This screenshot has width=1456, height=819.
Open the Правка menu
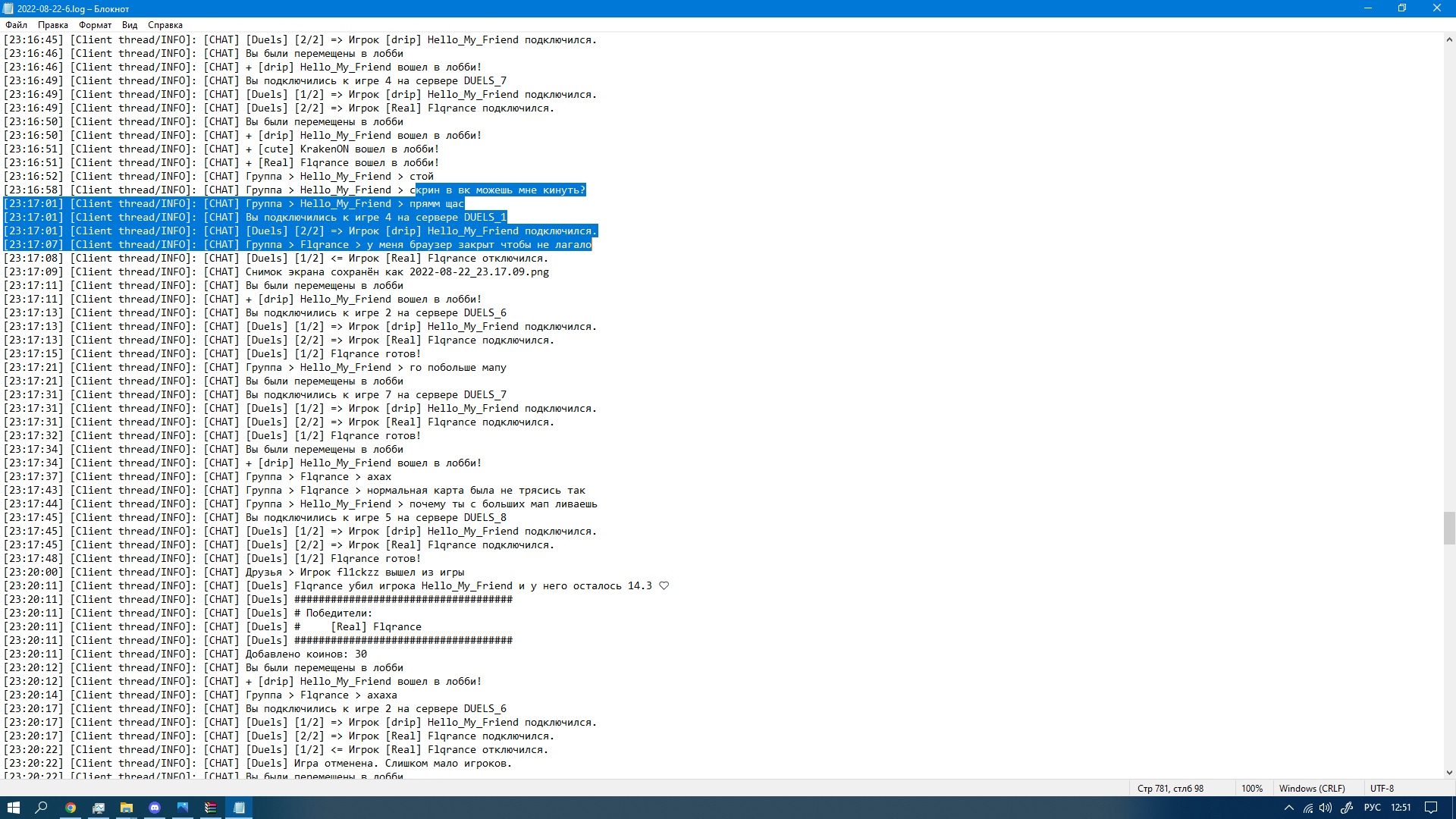[x=52, y=25]
